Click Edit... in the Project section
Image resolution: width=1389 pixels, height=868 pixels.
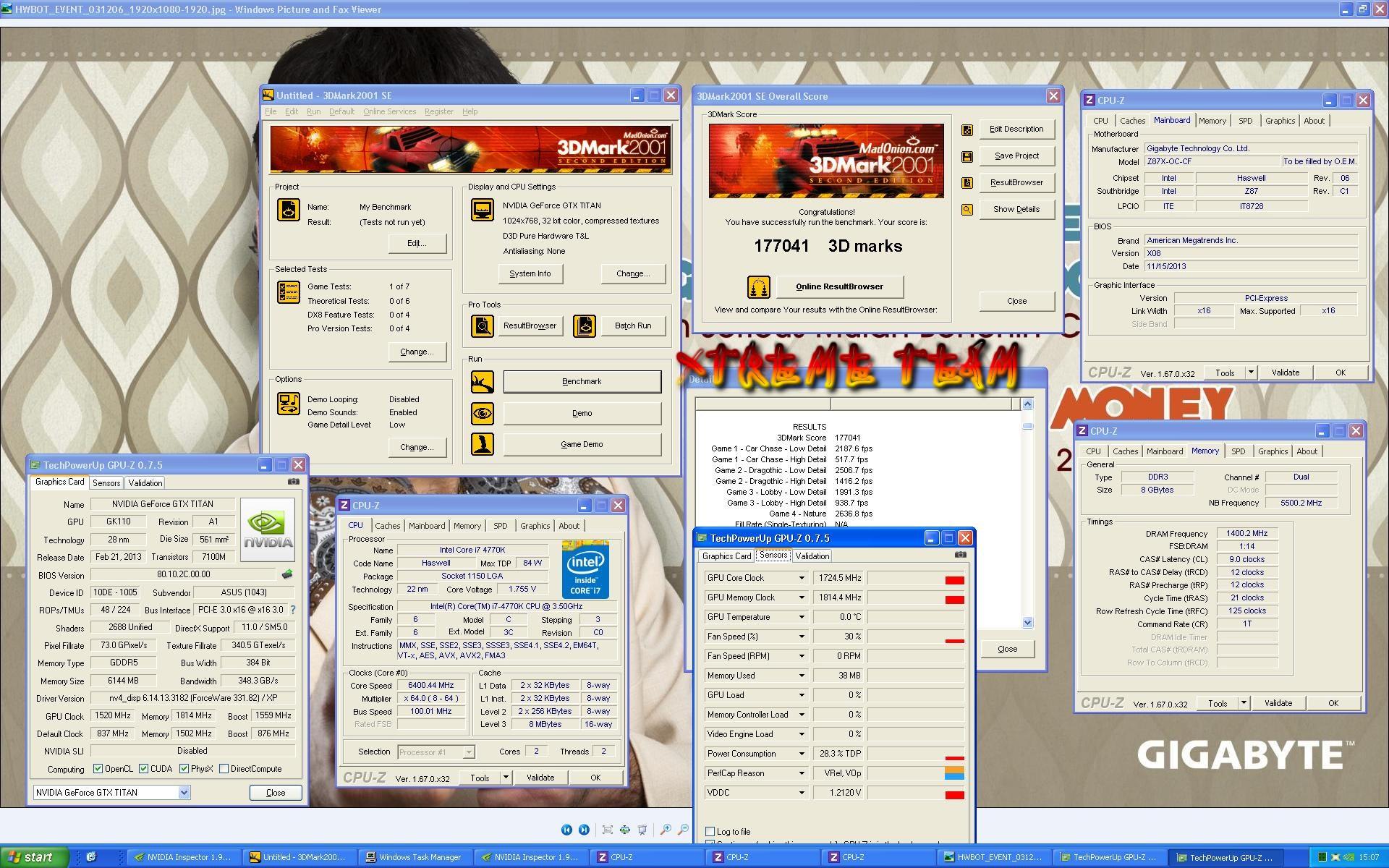coord(417,243)
